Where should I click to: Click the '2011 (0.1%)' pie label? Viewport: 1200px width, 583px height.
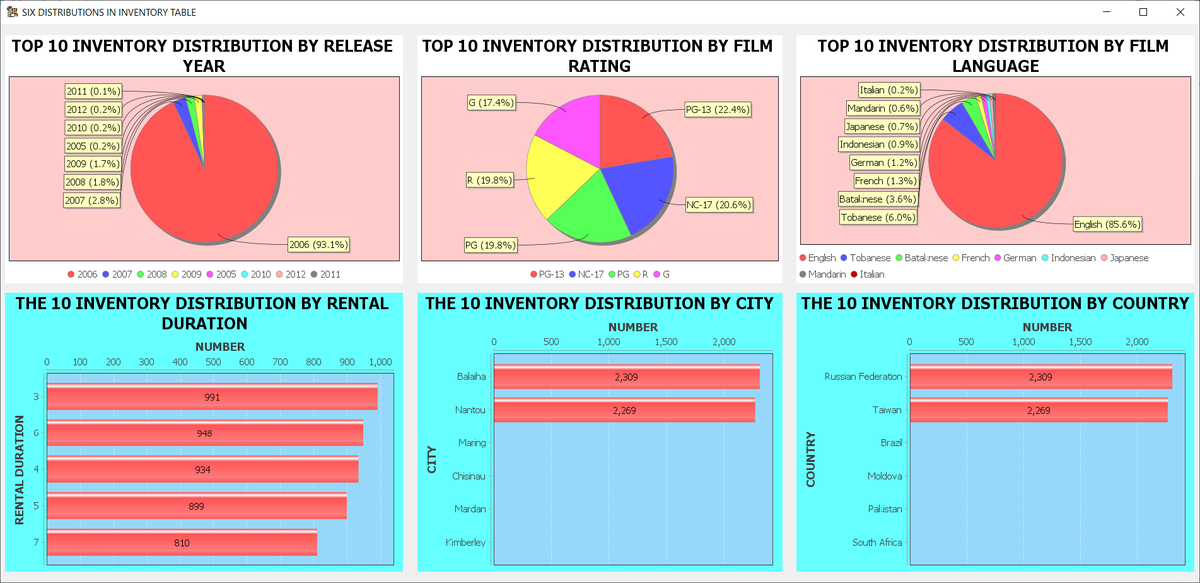point(93,92)
